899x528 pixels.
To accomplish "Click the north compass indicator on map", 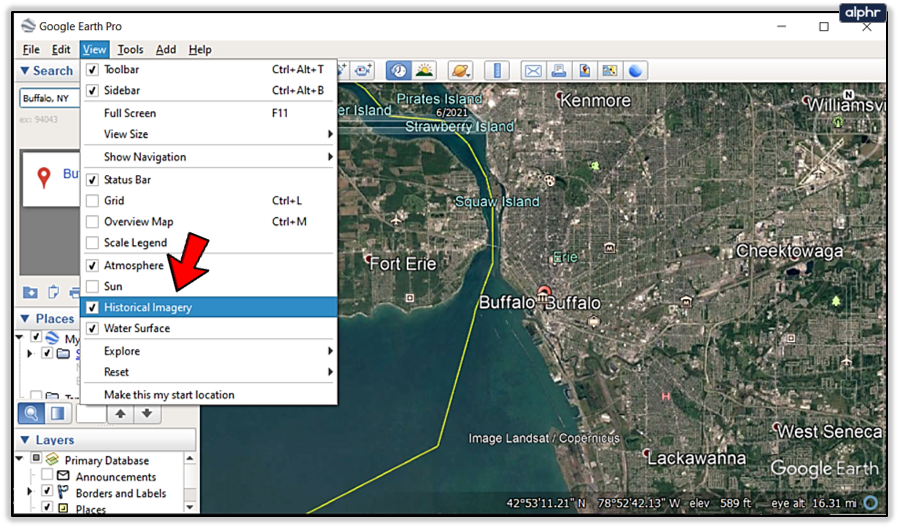I will 848,95.
